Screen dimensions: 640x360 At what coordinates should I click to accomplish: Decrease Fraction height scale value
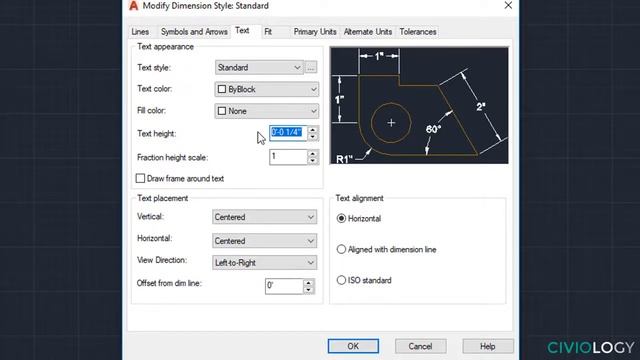(313, 161)
